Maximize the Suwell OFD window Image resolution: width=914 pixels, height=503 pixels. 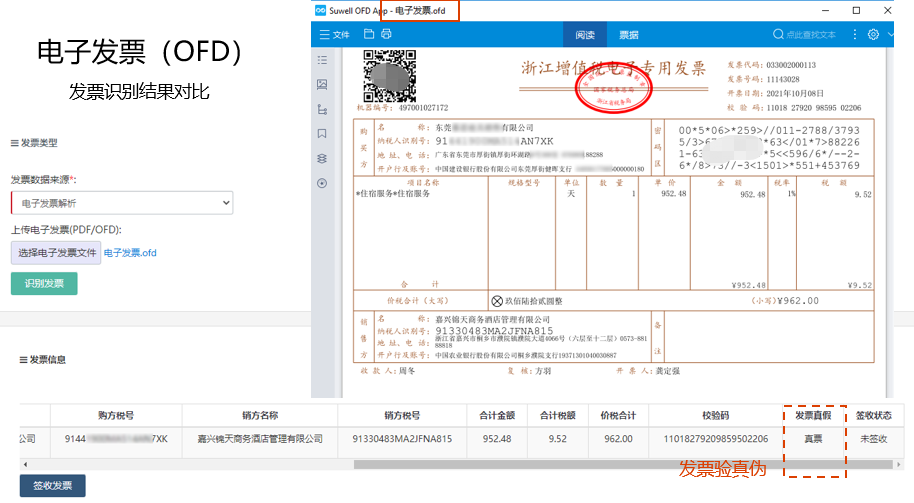(856, 10)
